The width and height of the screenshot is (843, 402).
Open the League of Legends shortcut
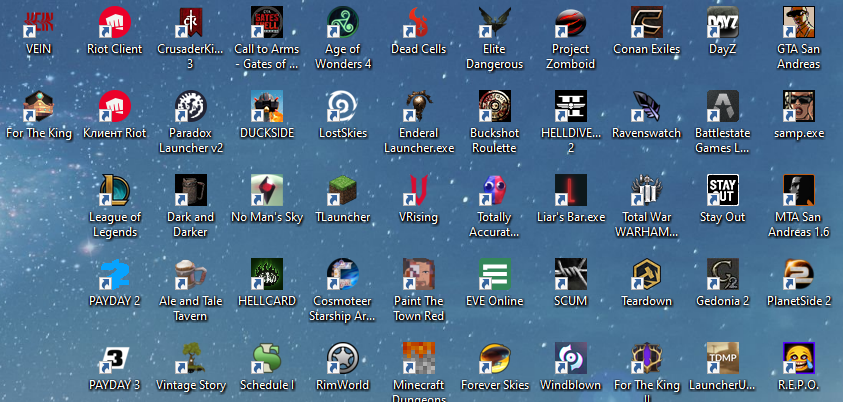[115, 190]
